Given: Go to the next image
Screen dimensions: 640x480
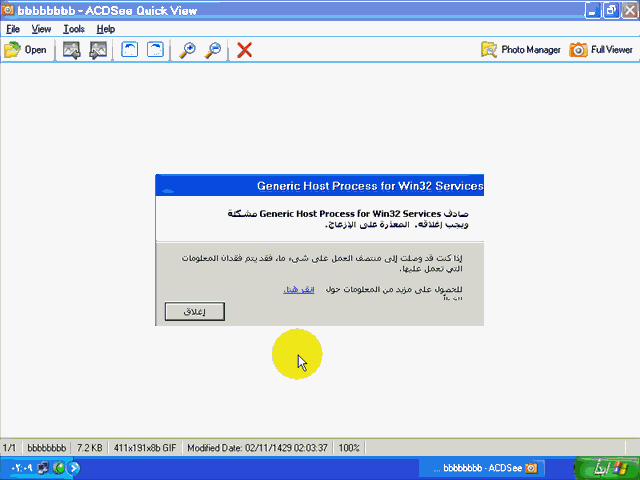Looking at the screenshot, I should pos(98,50).
